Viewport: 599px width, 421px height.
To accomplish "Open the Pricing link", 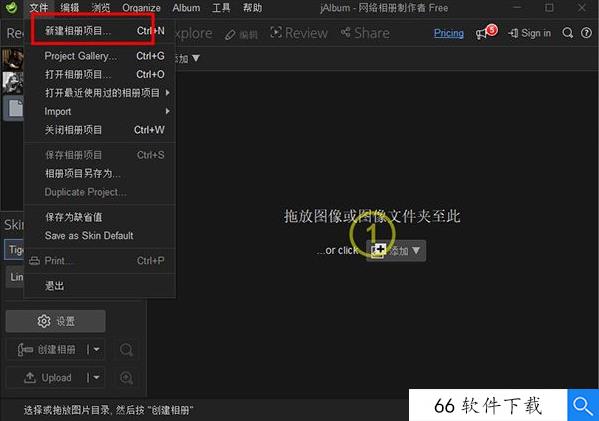I will [448, 34].
